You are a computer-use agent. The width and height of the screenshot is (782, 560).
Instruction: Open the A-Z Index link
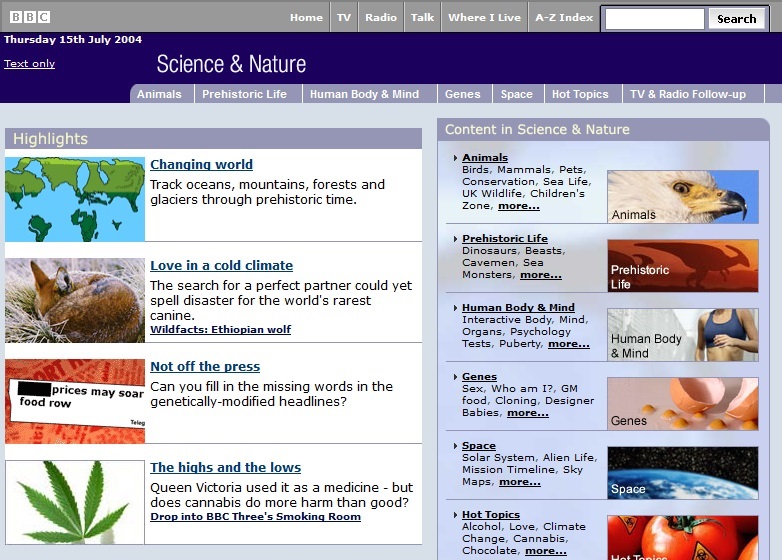point(564,17)
